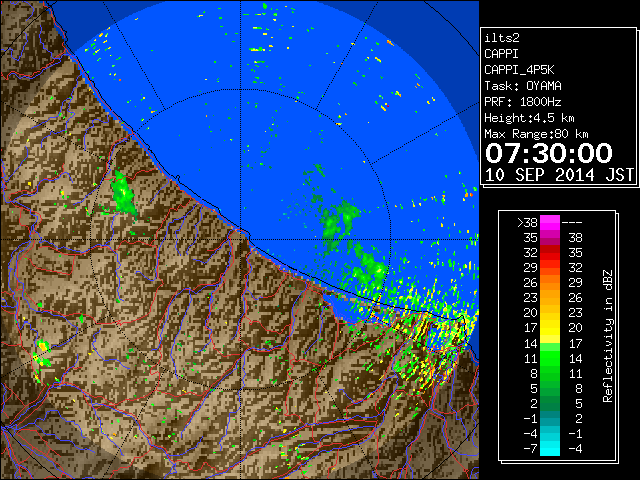Click the 'ilts2' label in info box
Viewport: 640px width, 480px height.
coord(502,38)
